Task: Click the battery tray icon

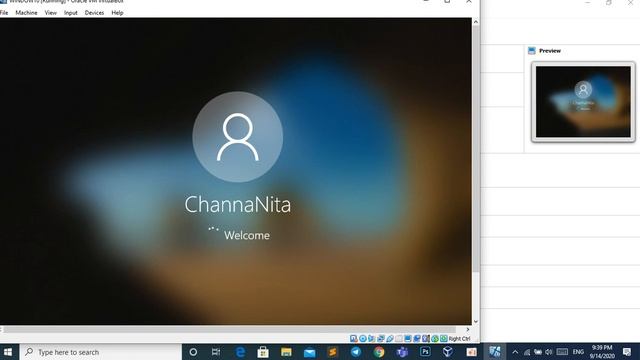Action: (538, 352)
